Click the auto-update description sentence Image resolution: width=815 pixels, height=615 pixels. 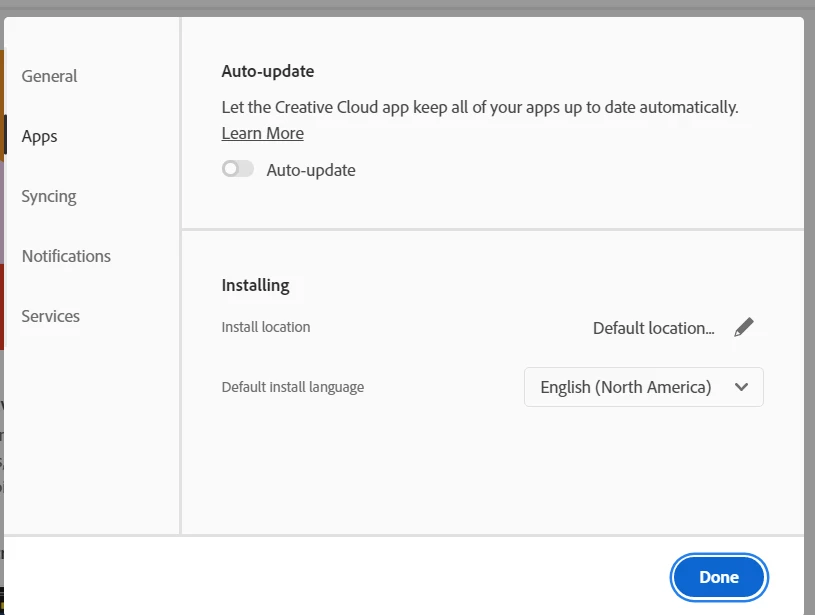click(x=480, y=107)
